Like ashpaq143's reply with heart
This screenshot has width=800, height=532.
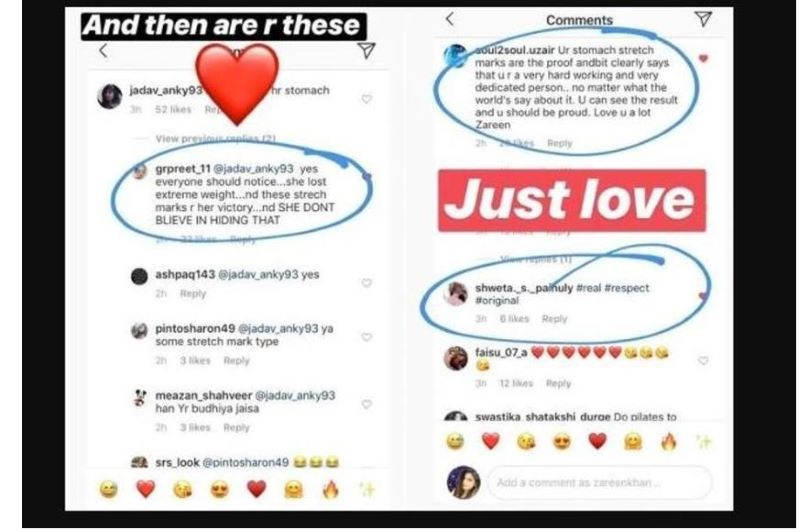pos(366,283)
